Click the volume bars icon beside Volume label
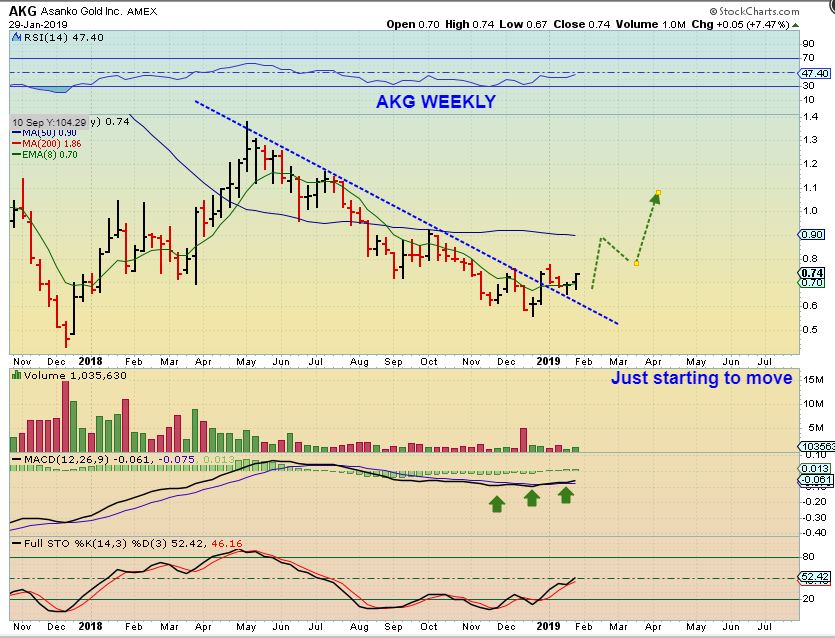The image size is (835, 638). (x=17, y=375)
